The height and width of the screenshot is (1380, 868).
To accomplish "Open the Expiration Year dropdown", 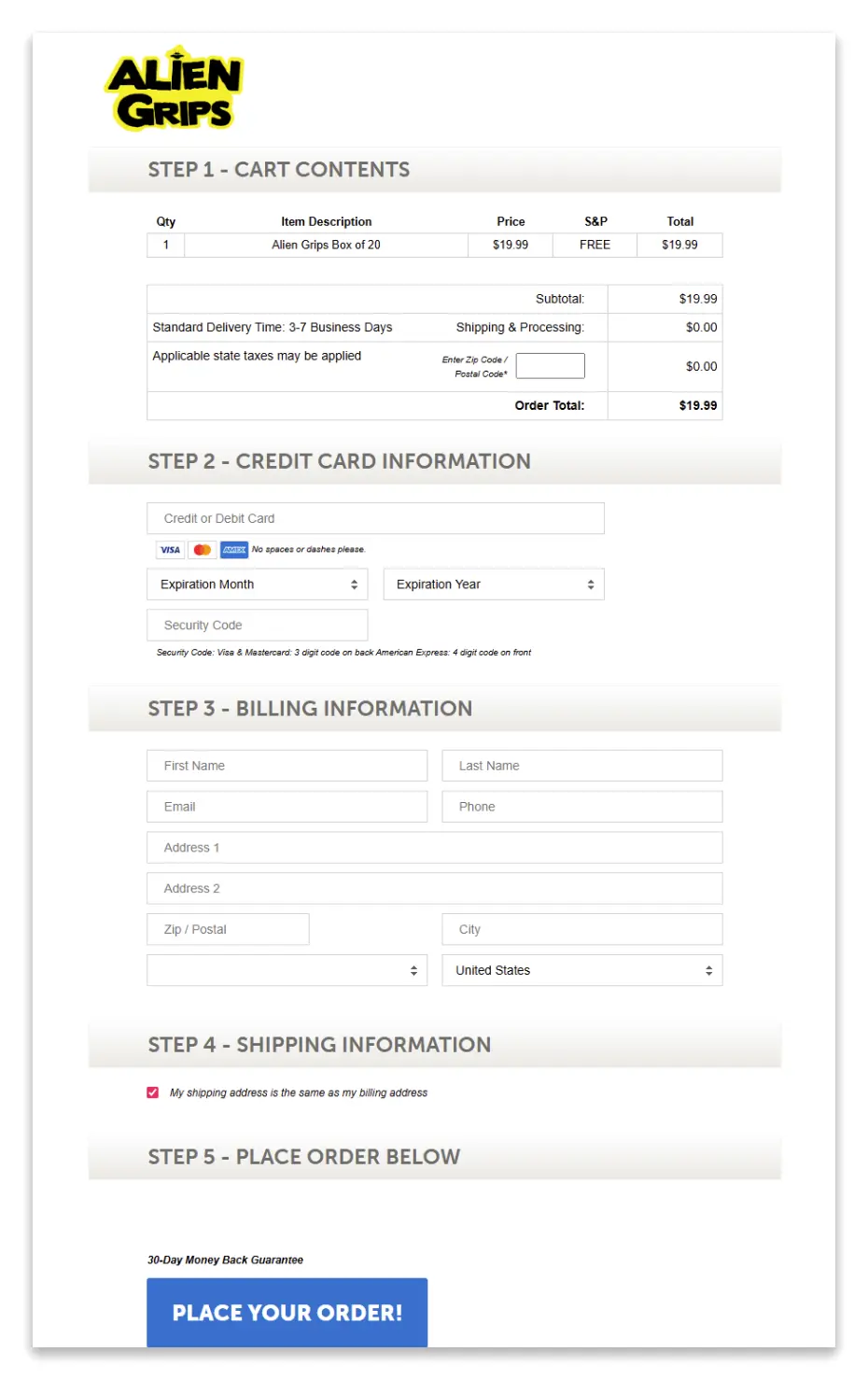I will [494, 584].
